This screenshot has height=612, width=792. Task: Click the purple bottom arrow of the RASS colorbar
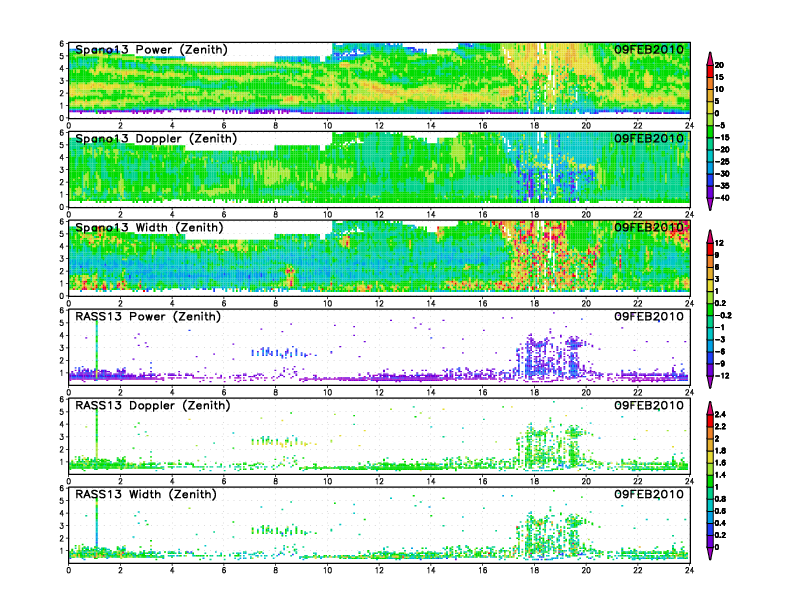(x=710, y=553)
